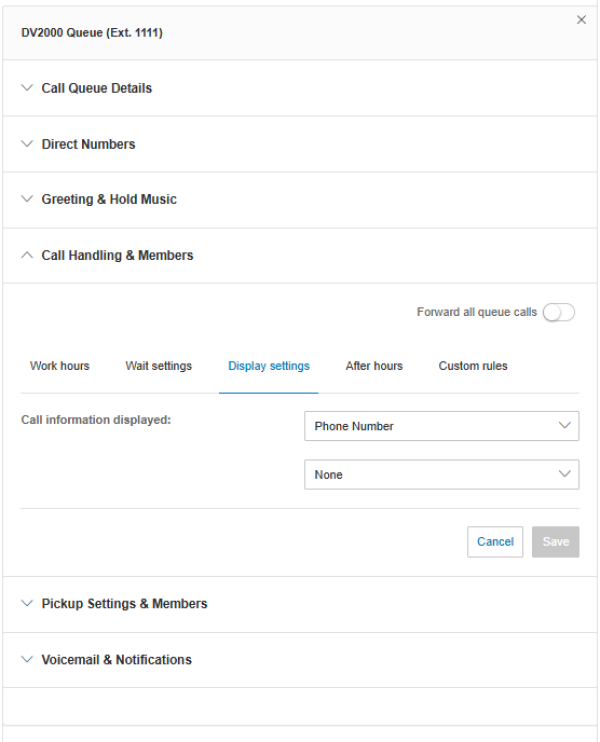Viewport: 600px width, 742px height.
Task: Click the Call Queue Details heading
Action: coord(97,88)
